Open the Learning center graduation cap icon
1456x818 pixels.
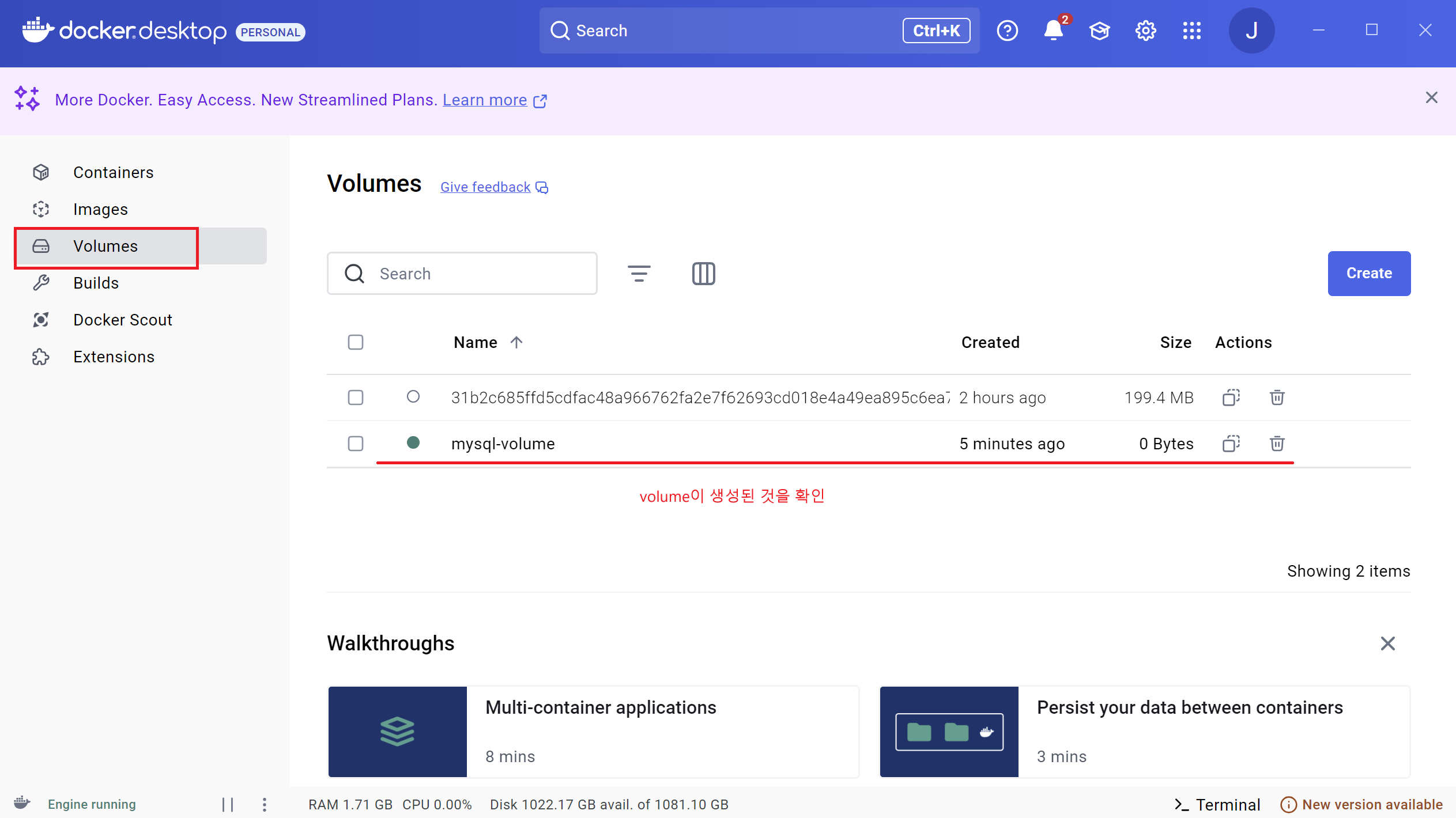(x=1099, y=31)
